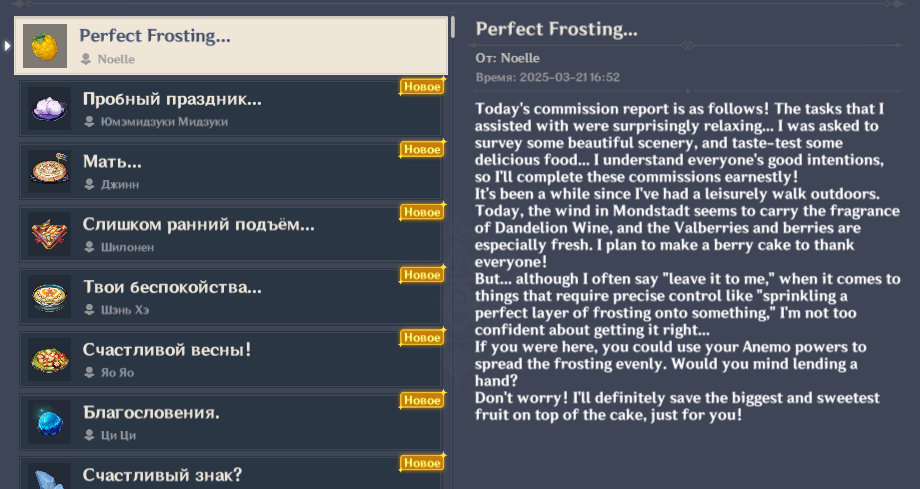Click the crystal icon for Счастливый знак
The image size is (920, 489).
point(50,477)
